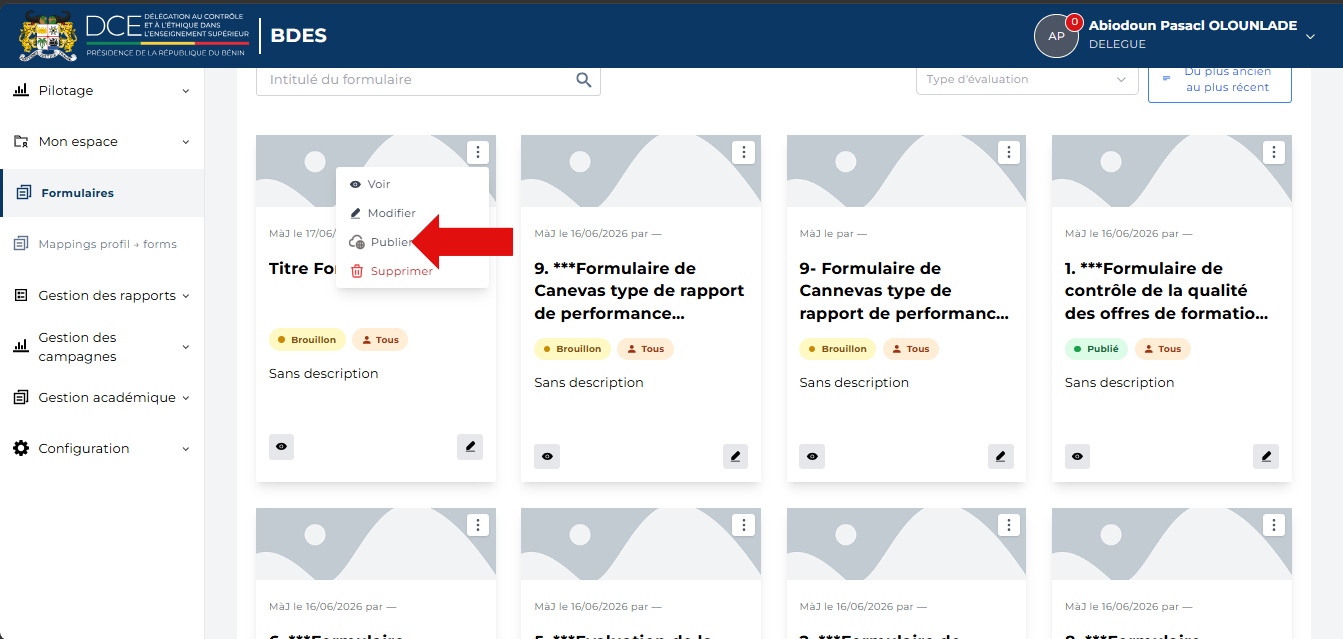Click eye view icon on 9. ***Formulaire de Canevas card
Image resolution: width=1343 pixels, height=639 pixels.
pos(547,456)
